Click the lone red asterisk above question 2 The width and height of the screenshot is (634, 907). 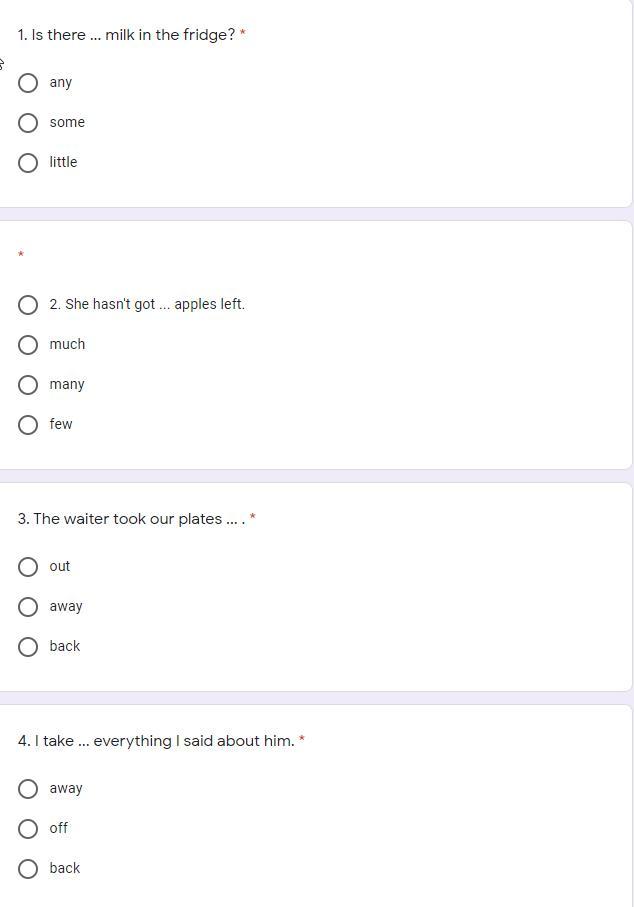(x=21, y=256)
